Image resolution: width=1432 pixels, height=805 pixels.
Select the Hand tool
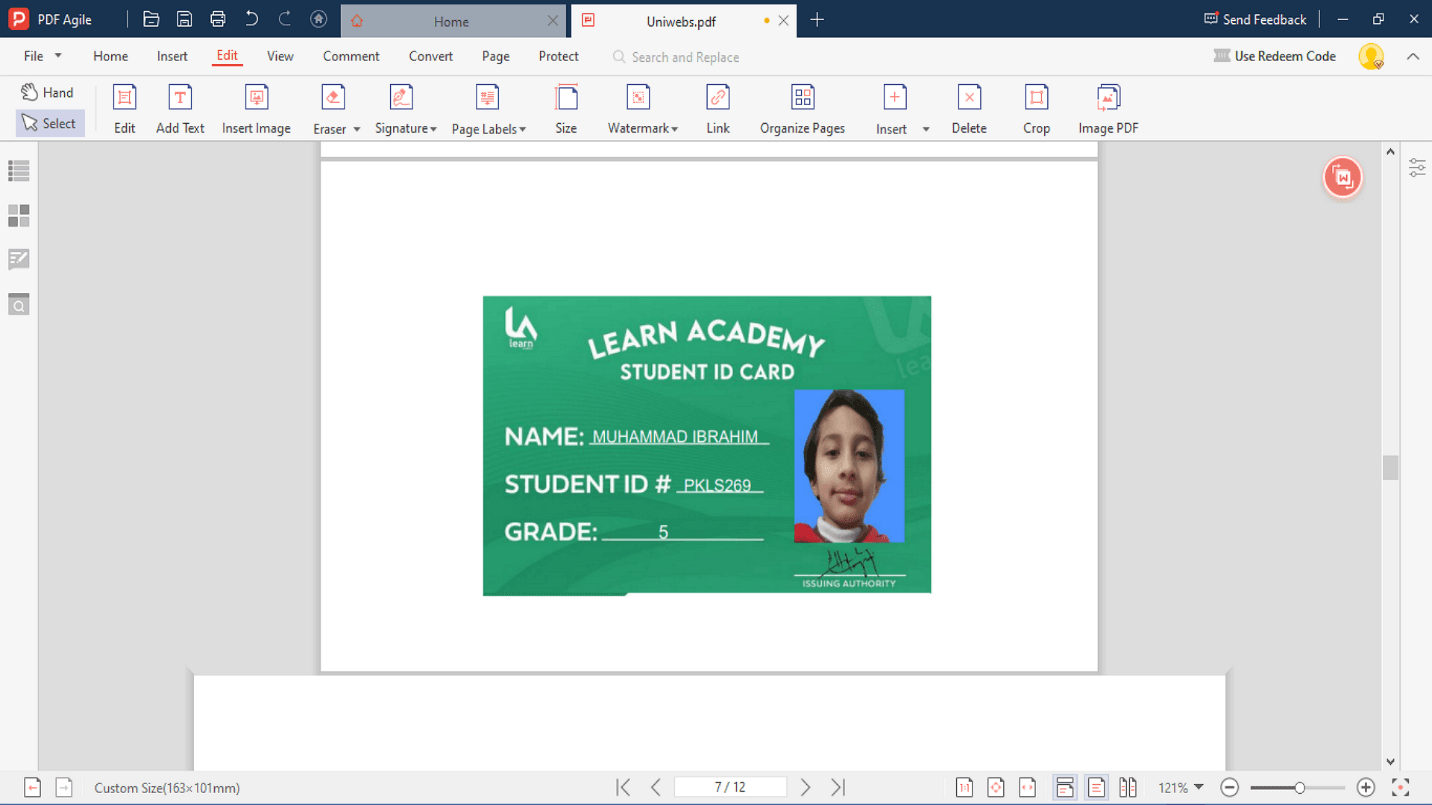coord(48,92)
